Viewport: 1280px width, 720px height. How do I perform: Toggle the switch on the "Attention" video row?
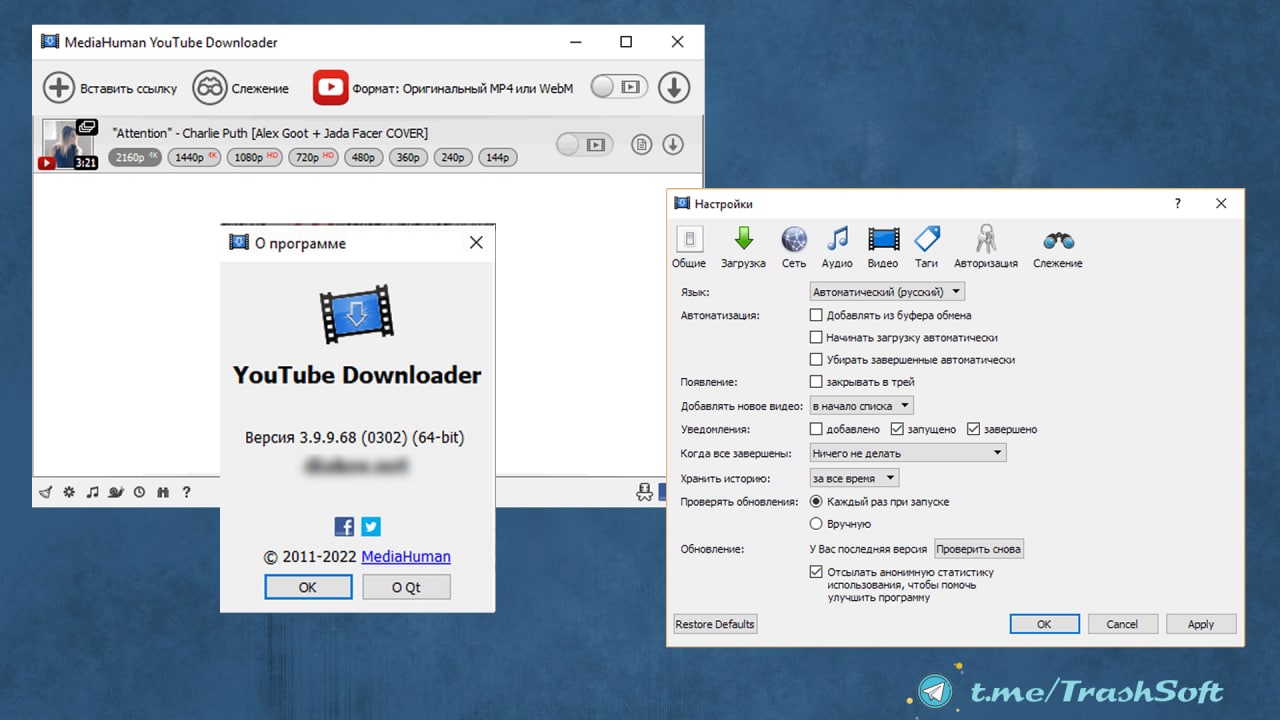[584, 145]
